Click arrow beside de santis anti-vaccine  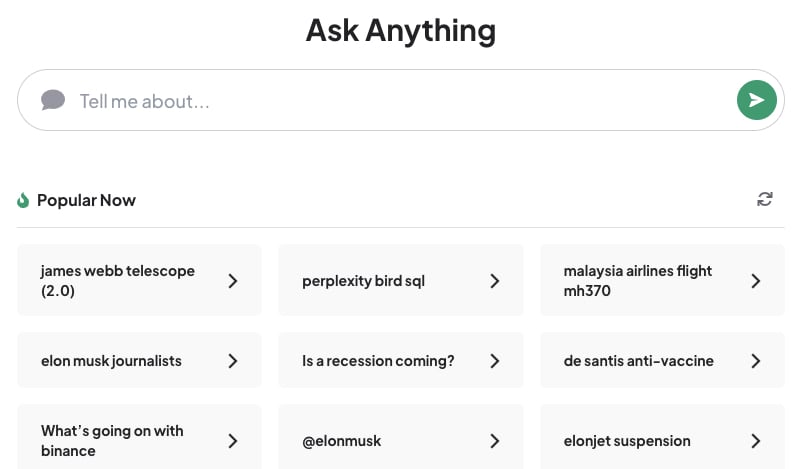click(756, 361)
